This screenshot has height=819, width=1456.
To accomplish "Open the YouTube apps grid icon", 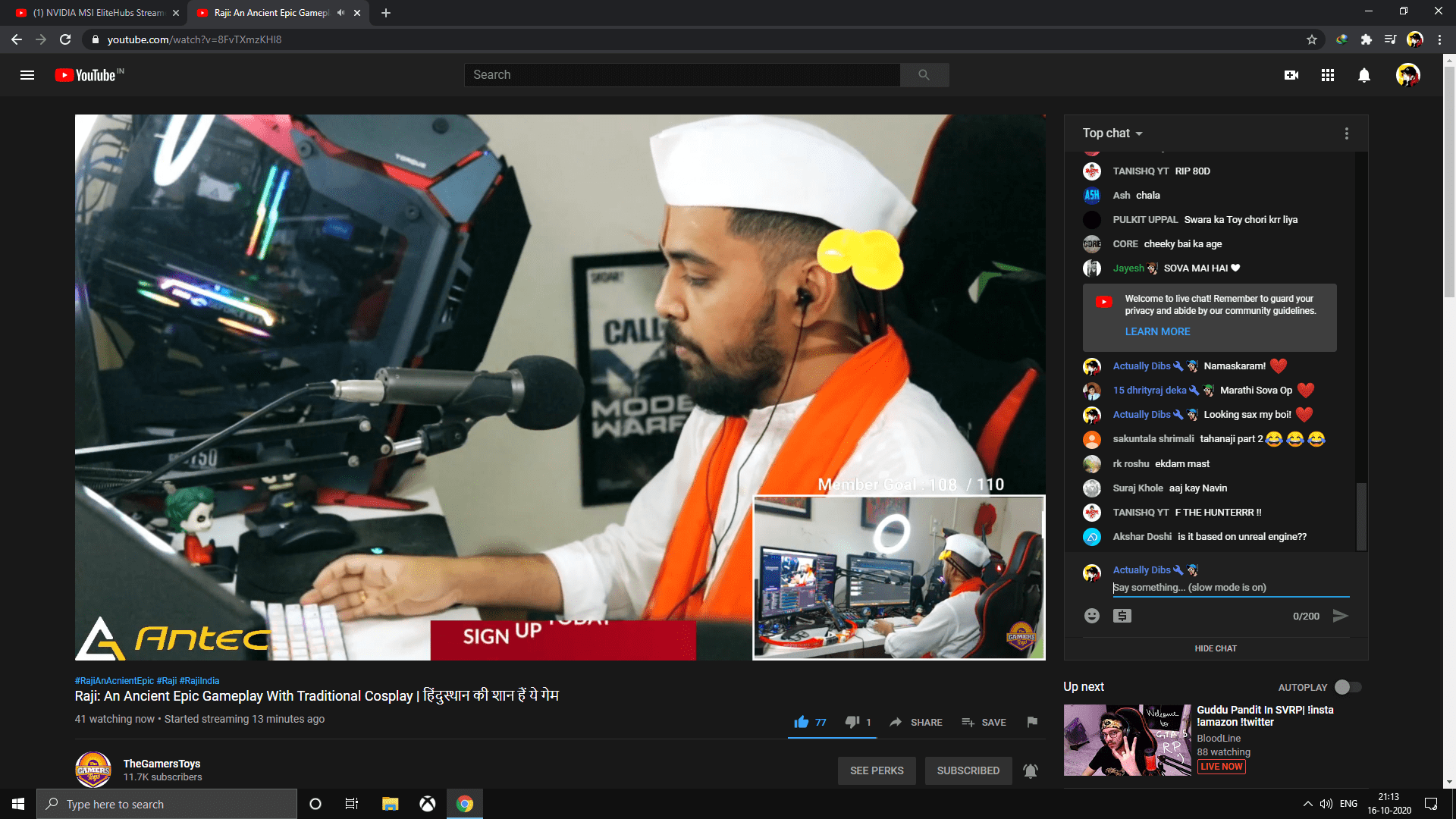I will click(x=1327, y=75).
